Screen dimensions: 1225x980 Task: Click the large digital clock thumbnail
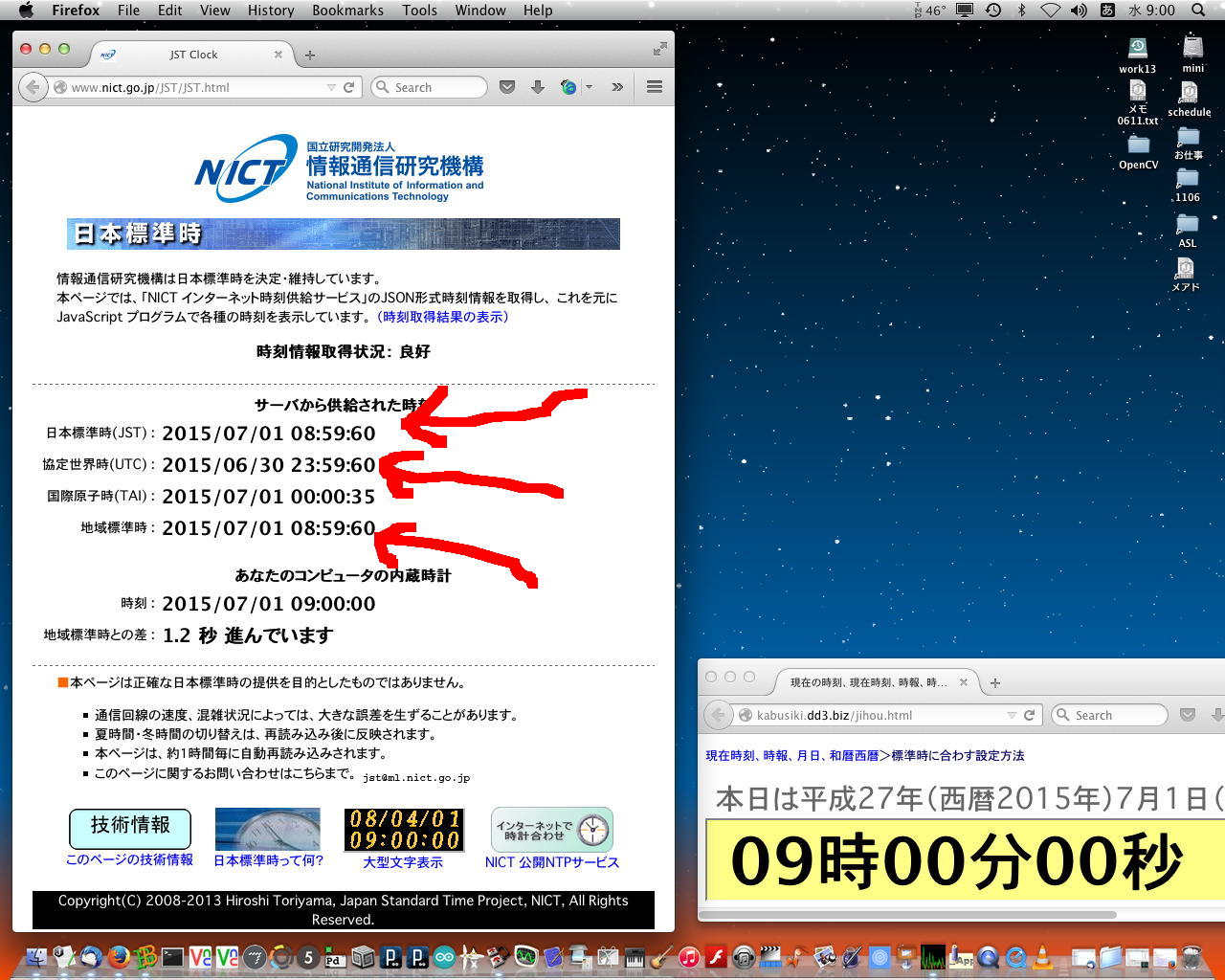404,829
